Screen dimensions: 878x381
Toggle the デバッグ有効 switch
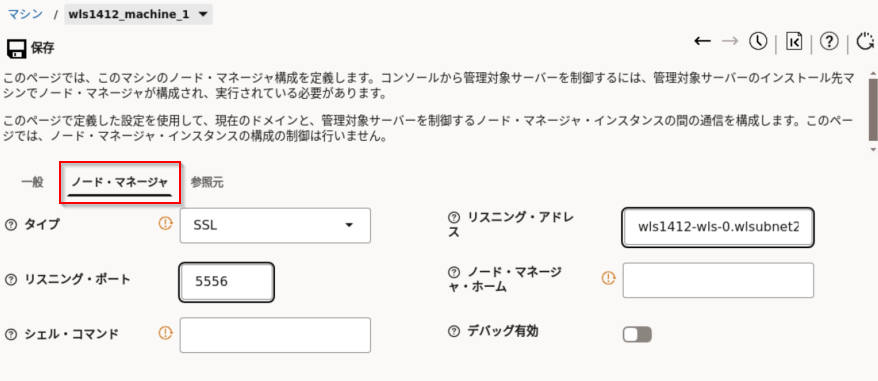[637, 335]
